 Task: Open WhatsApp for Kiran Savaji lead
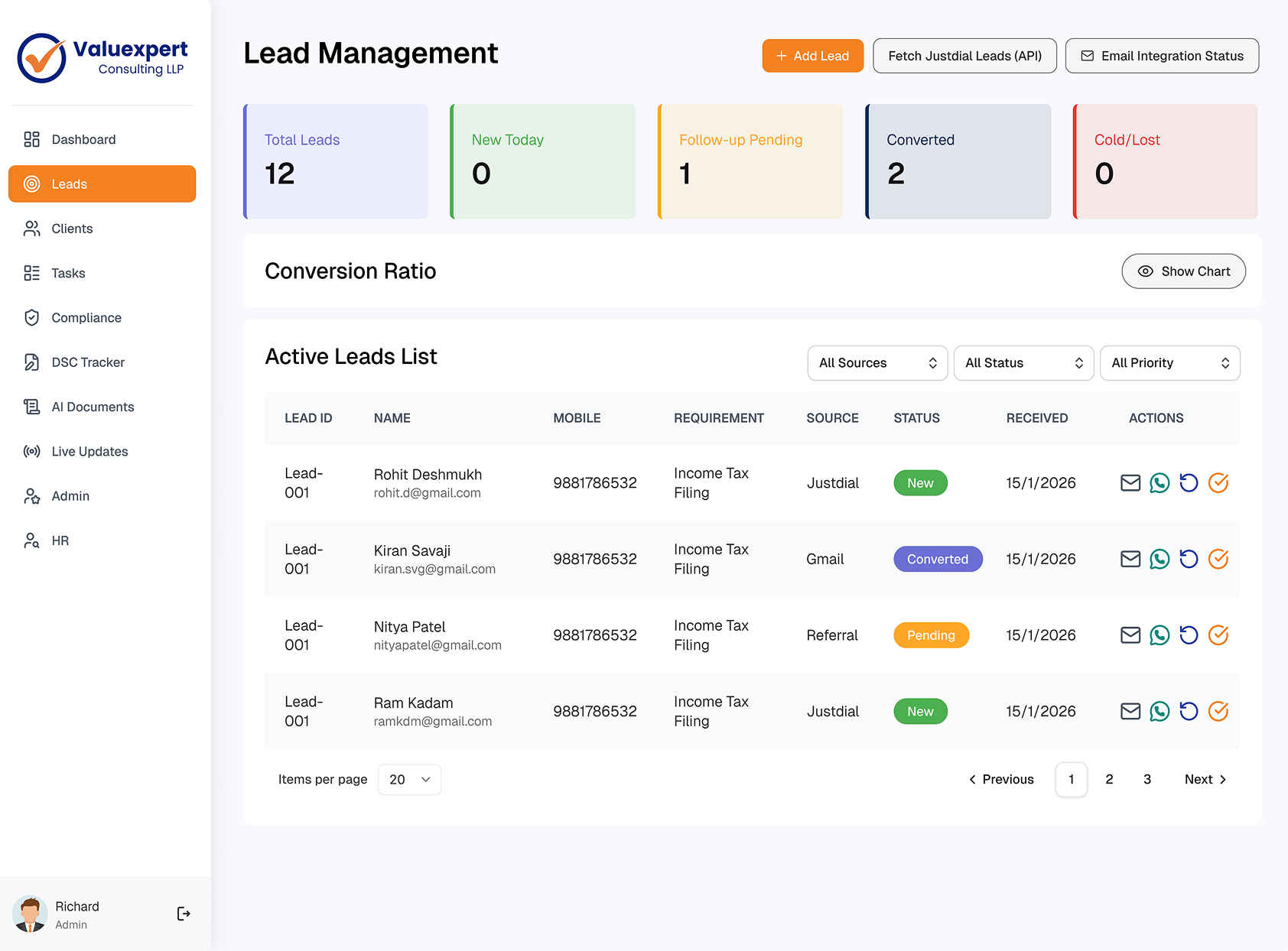[1160, 559]
